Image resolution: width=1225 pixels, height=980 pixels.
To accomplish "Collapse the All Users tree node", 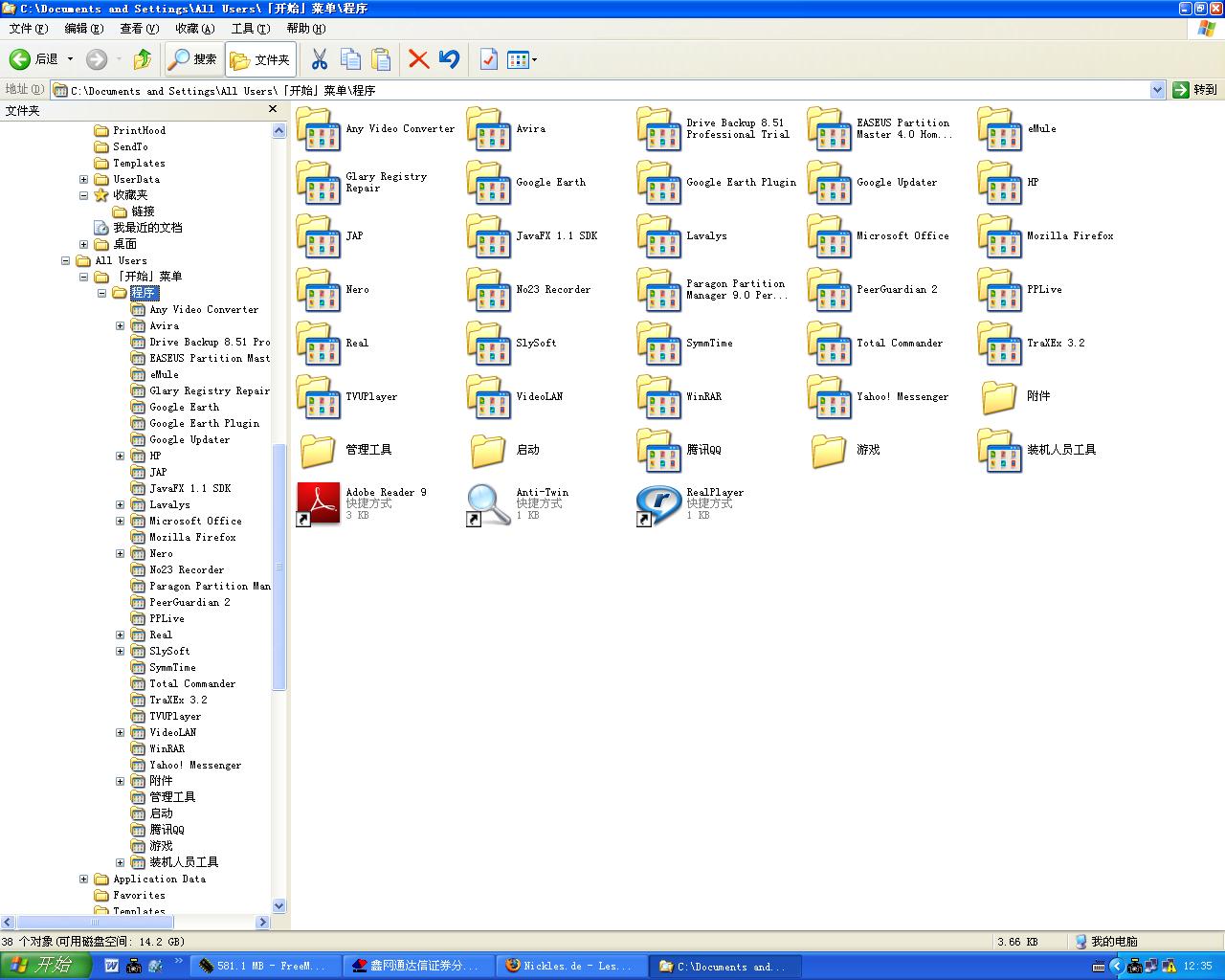I will [65, 260].
